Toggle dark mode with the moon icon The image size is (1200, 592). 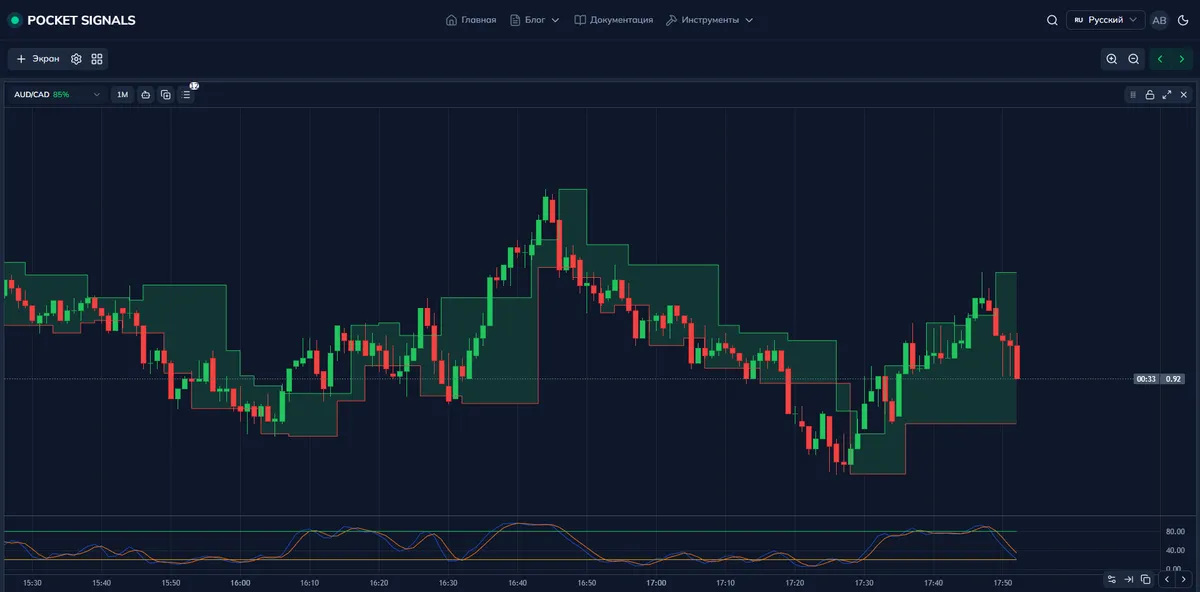point(1184,19)
